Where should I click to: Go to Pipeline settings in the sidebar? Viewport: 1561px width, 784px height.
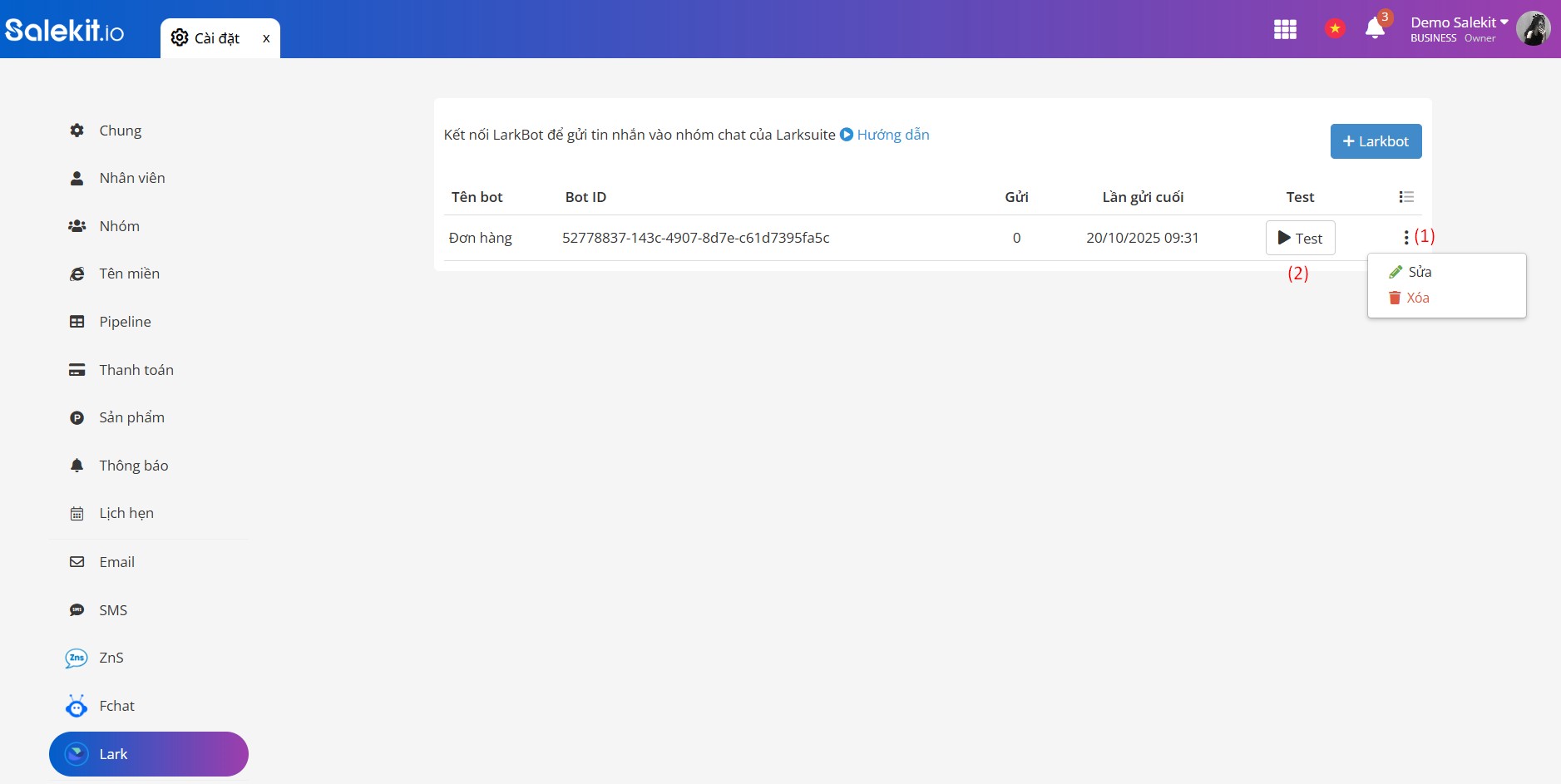[x=125, y=322]
